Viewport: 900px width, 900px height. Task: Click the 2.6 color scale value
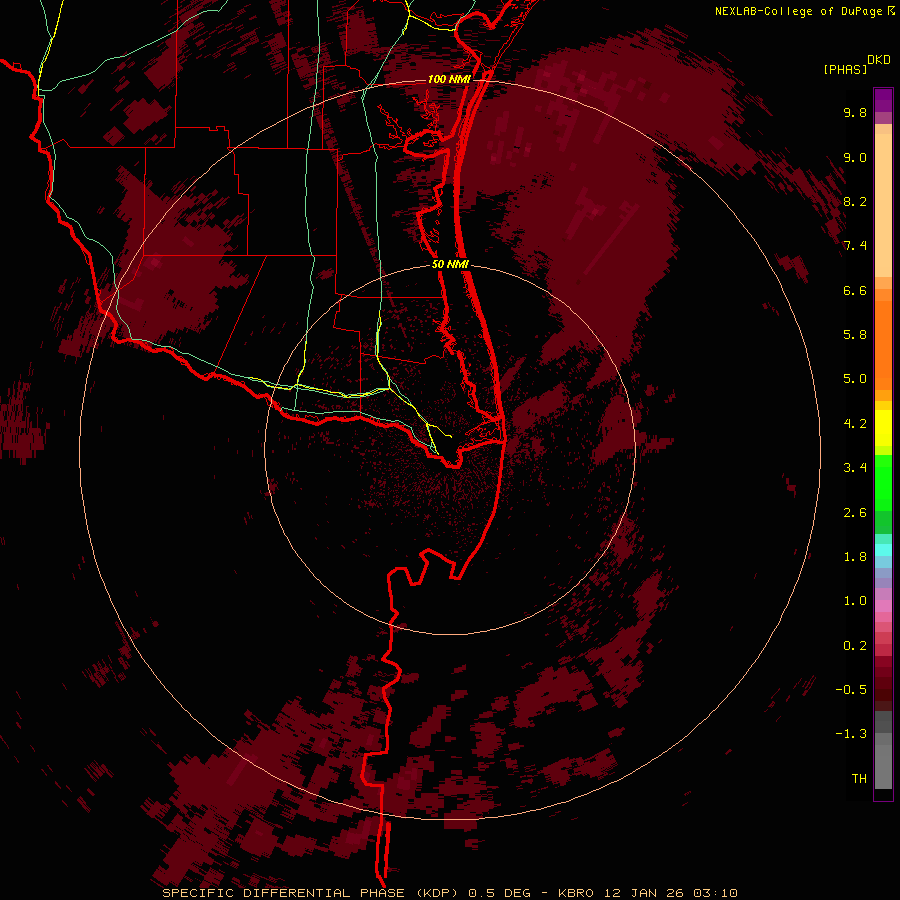coord(855,513)
